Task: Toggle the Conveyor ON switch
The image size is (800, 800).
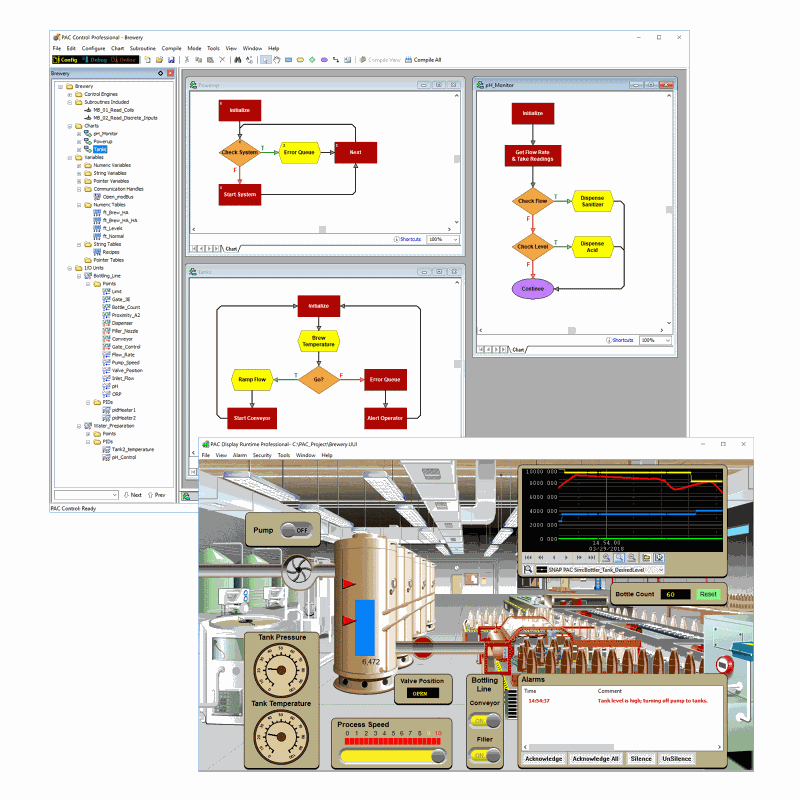Action: pos(485,722)
